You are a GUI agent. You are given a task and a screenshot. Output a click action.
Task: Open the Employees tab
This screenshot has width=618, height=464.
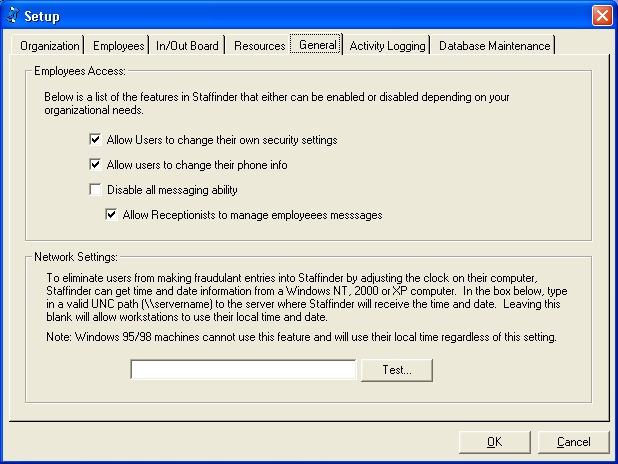pyautogui.click(x=118, y=46)
